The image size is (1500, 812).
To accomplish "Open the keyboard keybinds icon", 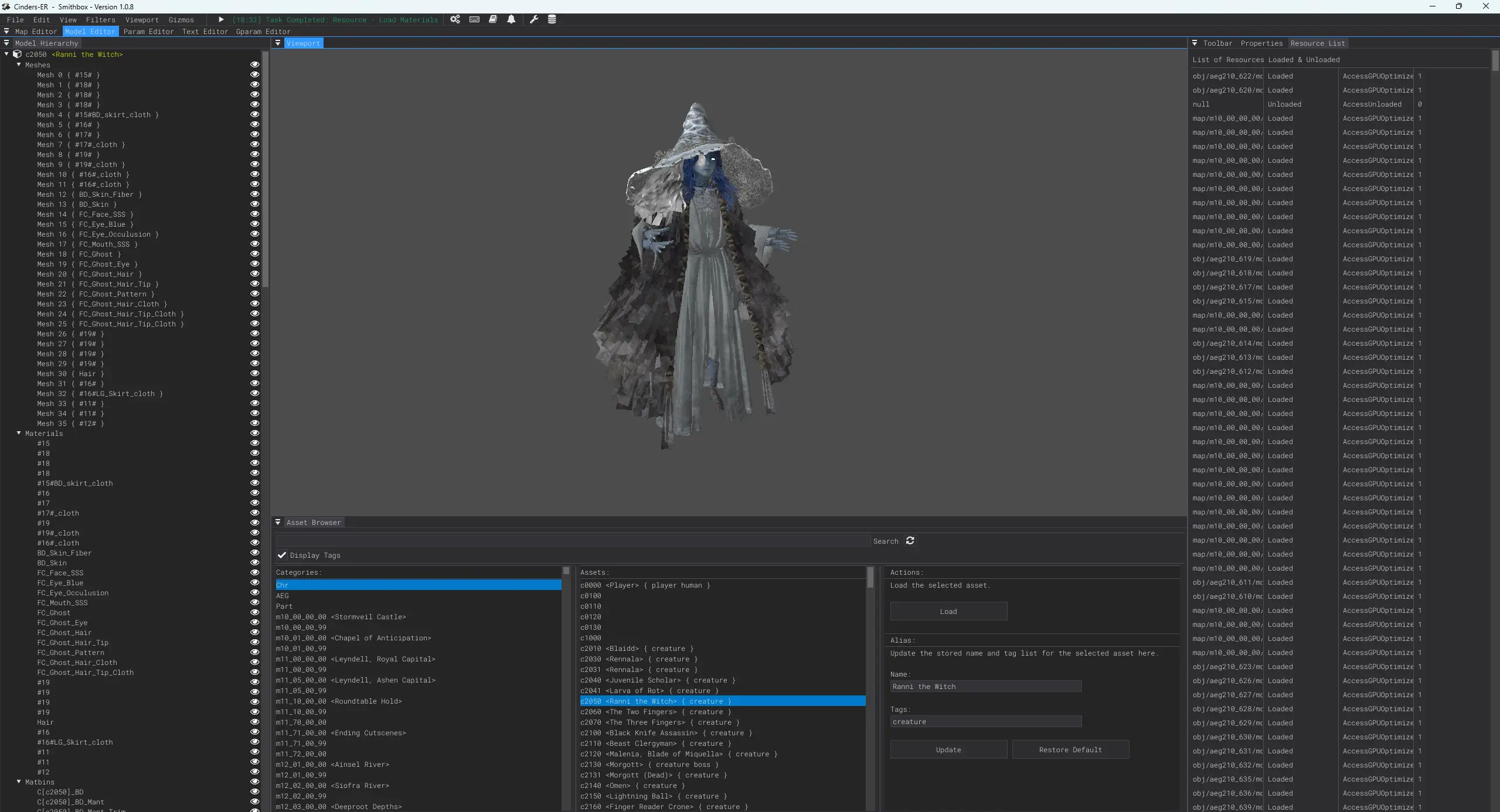I will pyautogui.click(x=474, y=19).
